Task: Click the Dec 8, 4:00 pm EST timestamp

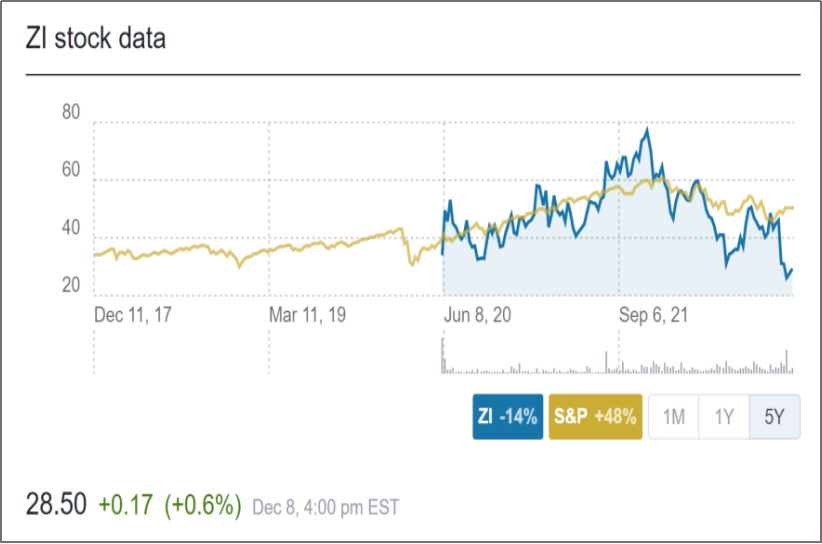Action: pyautogui.click(x=325, y=507)
